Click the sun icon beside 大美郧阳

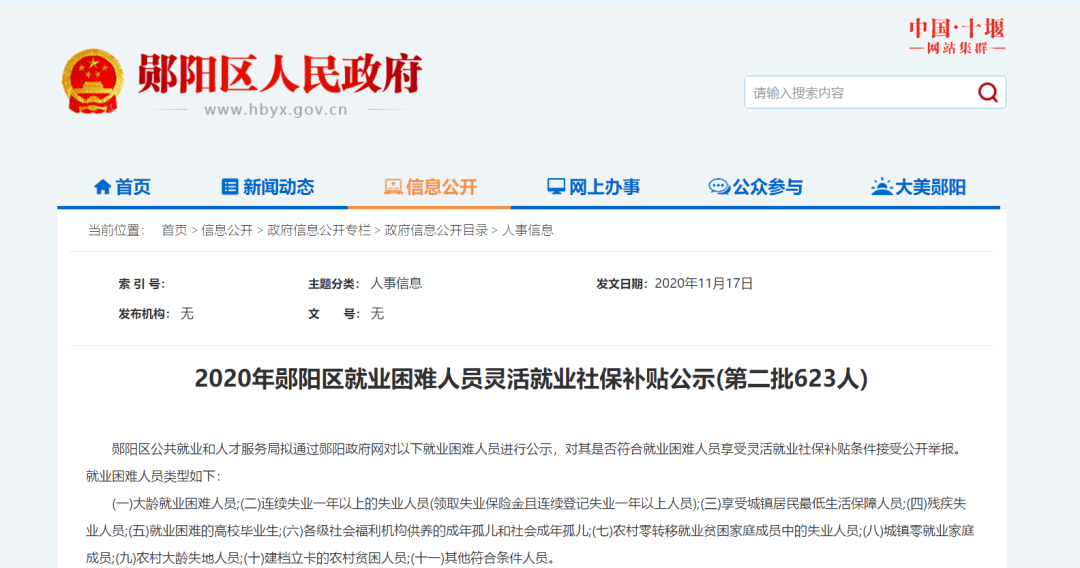(x=881, y=187)
